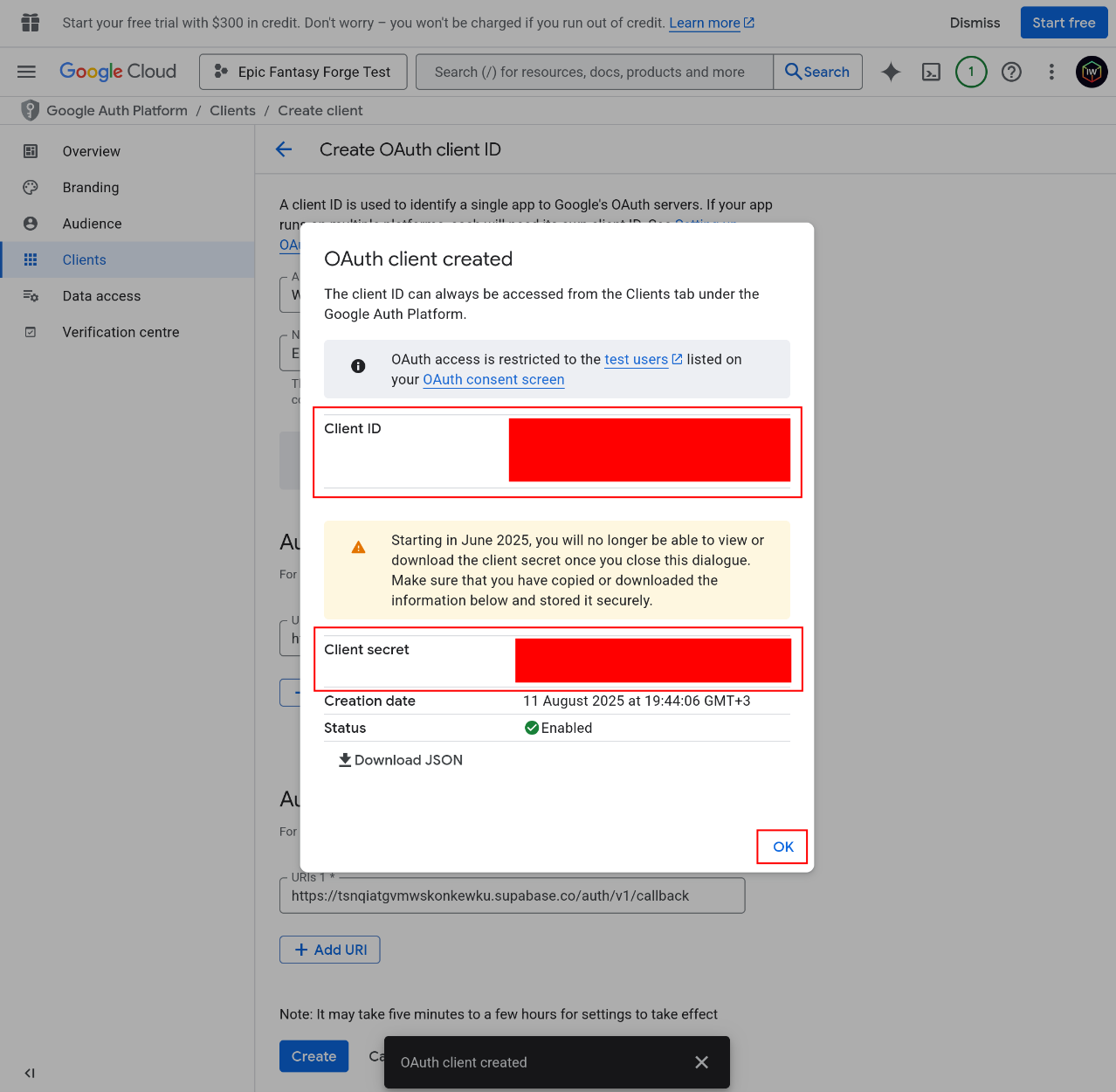1116x1092 pixels.
Task: Open the OAuth consent screen link
Action: click(493, 379)
